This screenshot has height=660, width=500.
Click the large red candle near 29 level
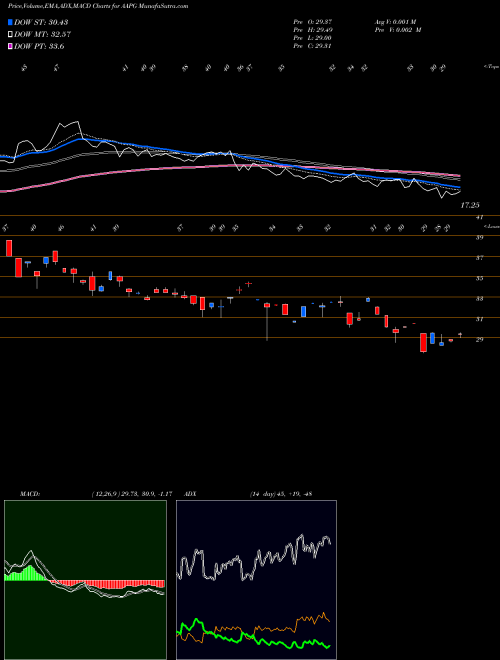pyautogui.click(x=423, y=342)
